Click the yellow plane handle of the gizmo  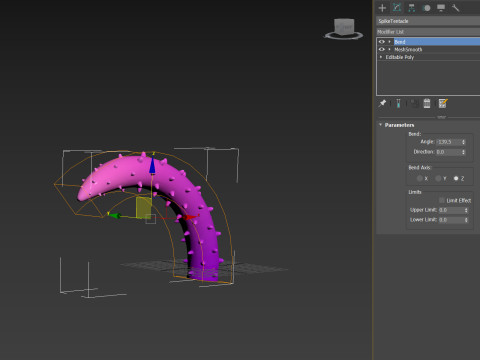tap(144, 207)
